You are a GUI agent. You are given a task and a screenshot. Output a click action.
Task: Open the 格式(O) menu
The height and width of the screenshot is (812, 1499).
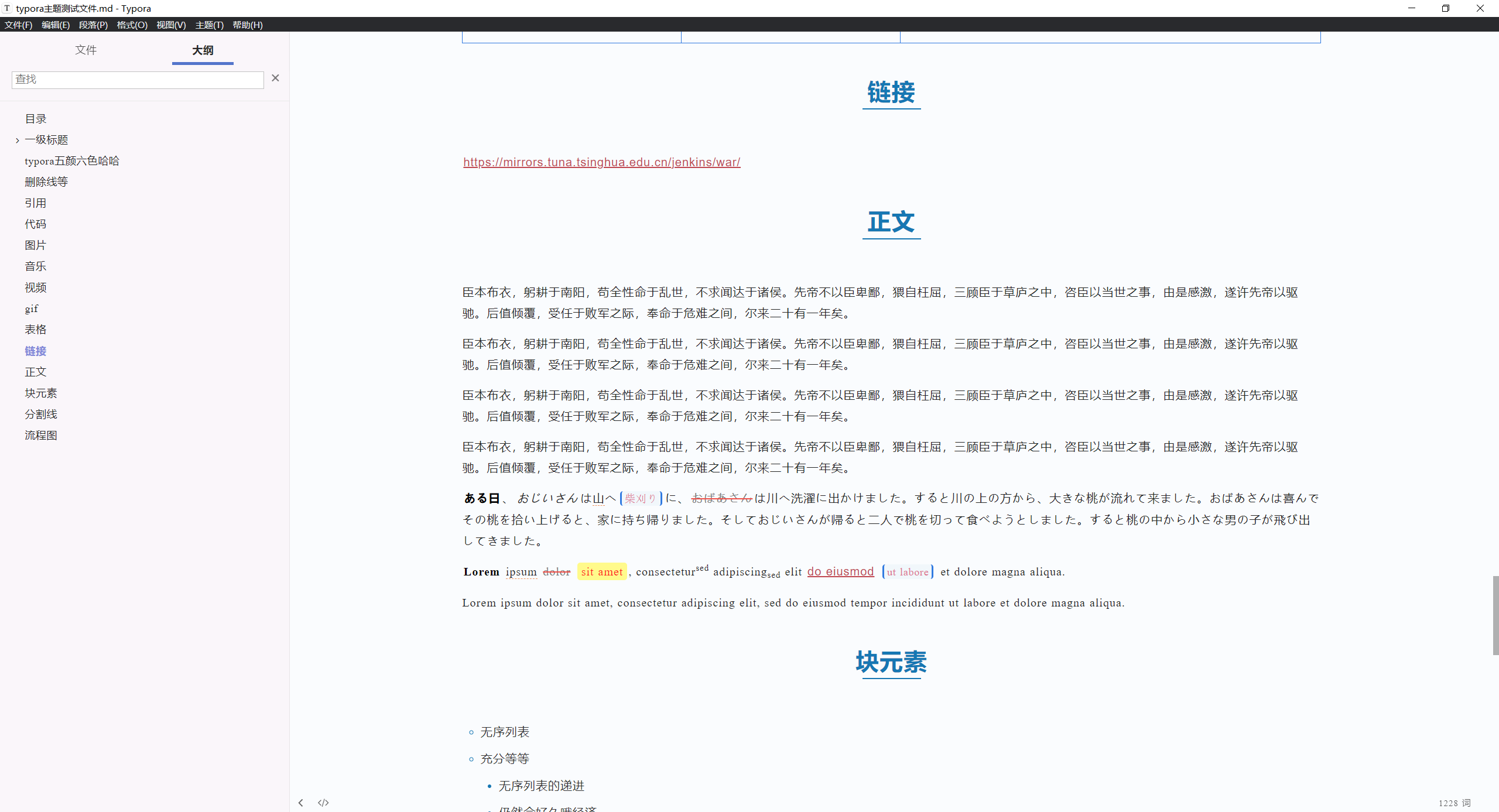point(132,25)
